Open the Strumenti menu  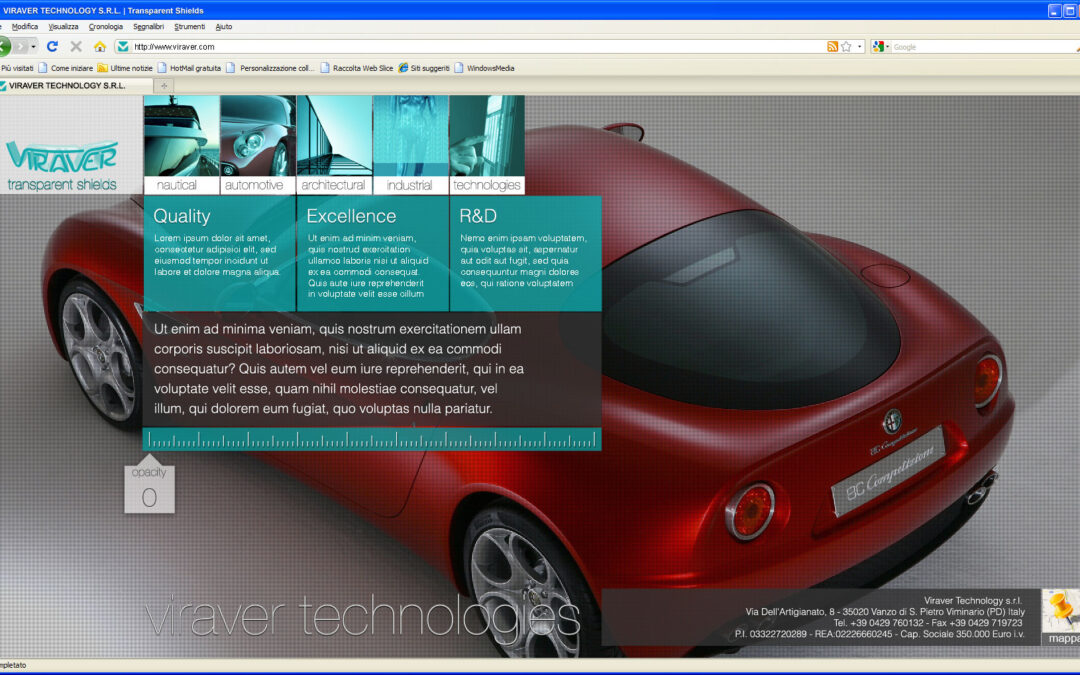click(189, 27)
